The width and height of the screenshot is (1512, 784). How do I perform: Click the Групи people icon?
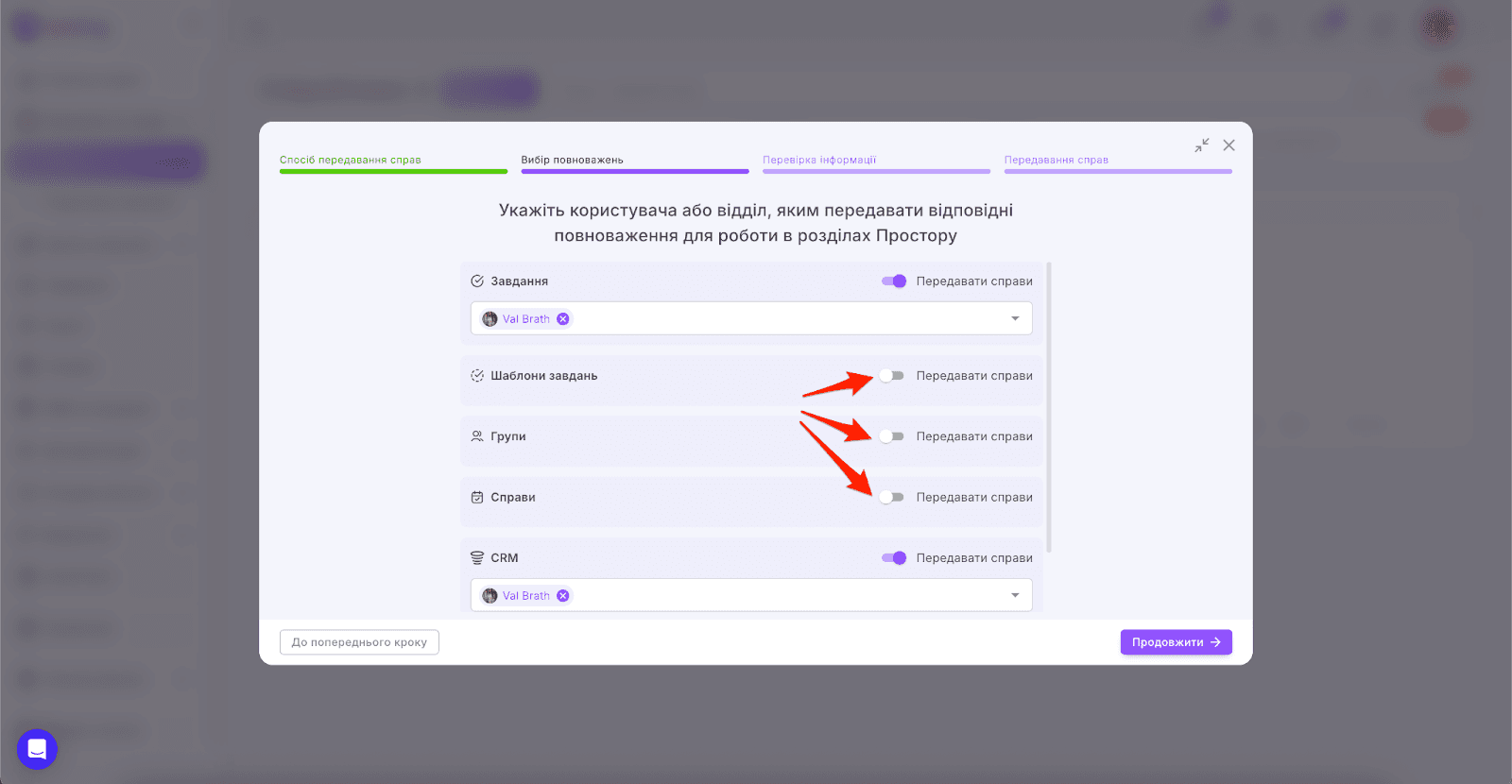tap(477, 436)
